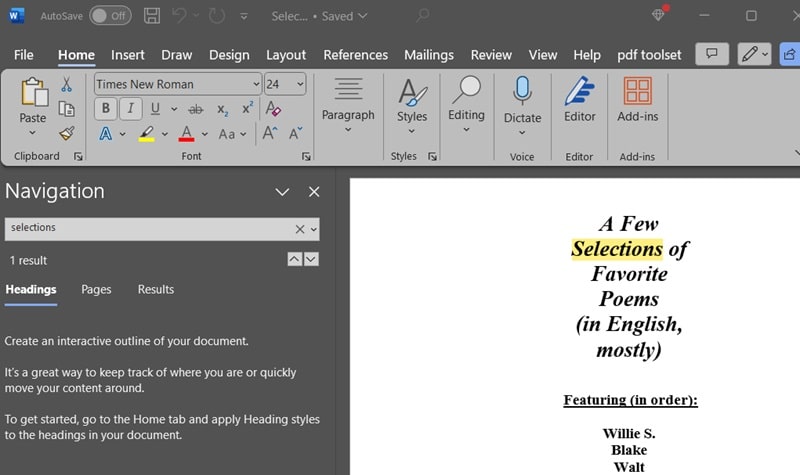The image size is (800, 475).
Task: Open the Styles pane dialog launcher
Action: point(432,157)
